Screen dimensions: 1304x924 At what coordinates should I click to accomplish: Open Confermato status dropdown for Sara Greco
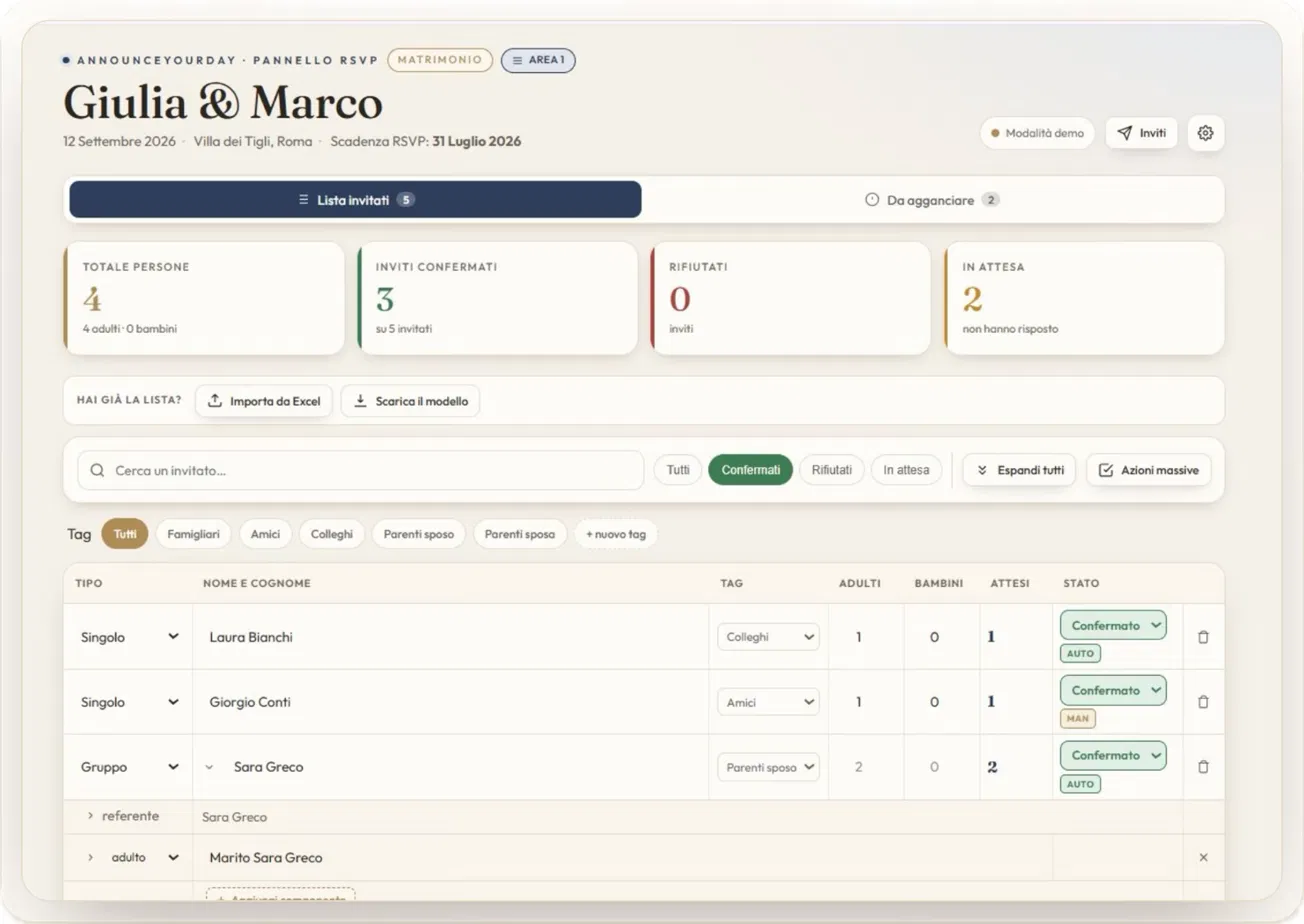(x=1113, y=755)
